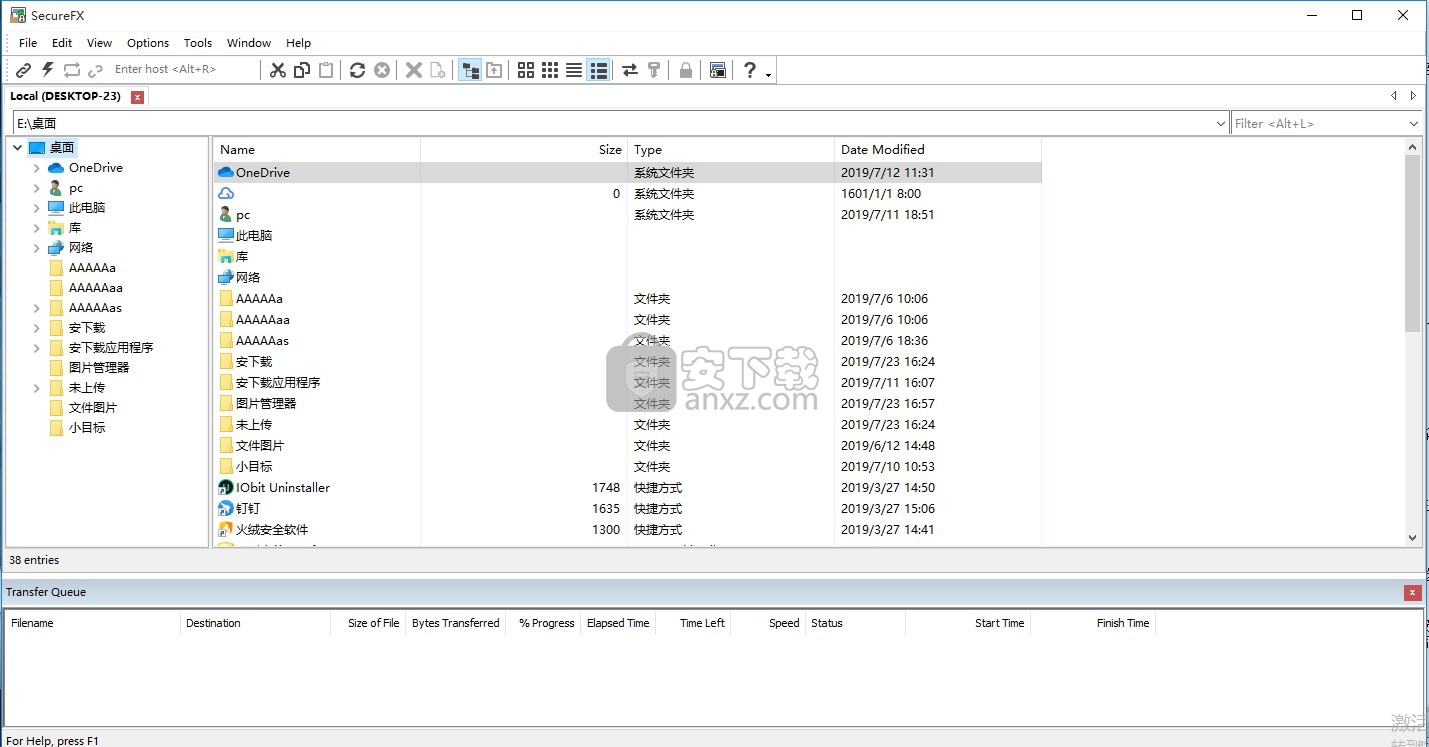Click the Cut scissors icon

point(278,70)
